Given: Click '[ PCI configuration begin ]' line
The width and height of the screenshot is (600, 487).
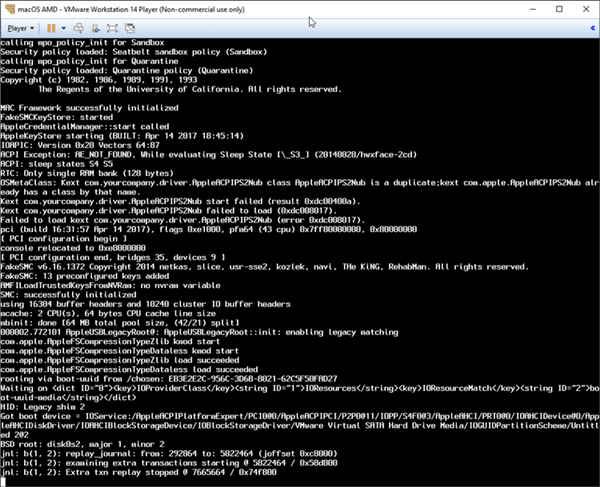Looking at the screenshot, I should pos(64,239).
